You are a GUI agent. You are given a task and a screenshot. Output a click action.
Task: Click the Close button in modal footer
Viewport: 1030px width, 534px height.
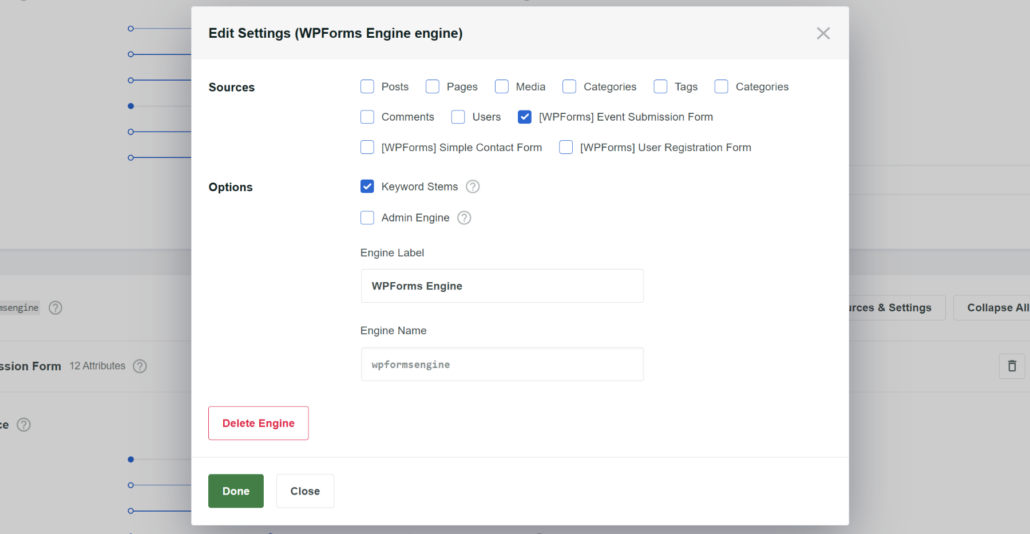coord(305,491)
